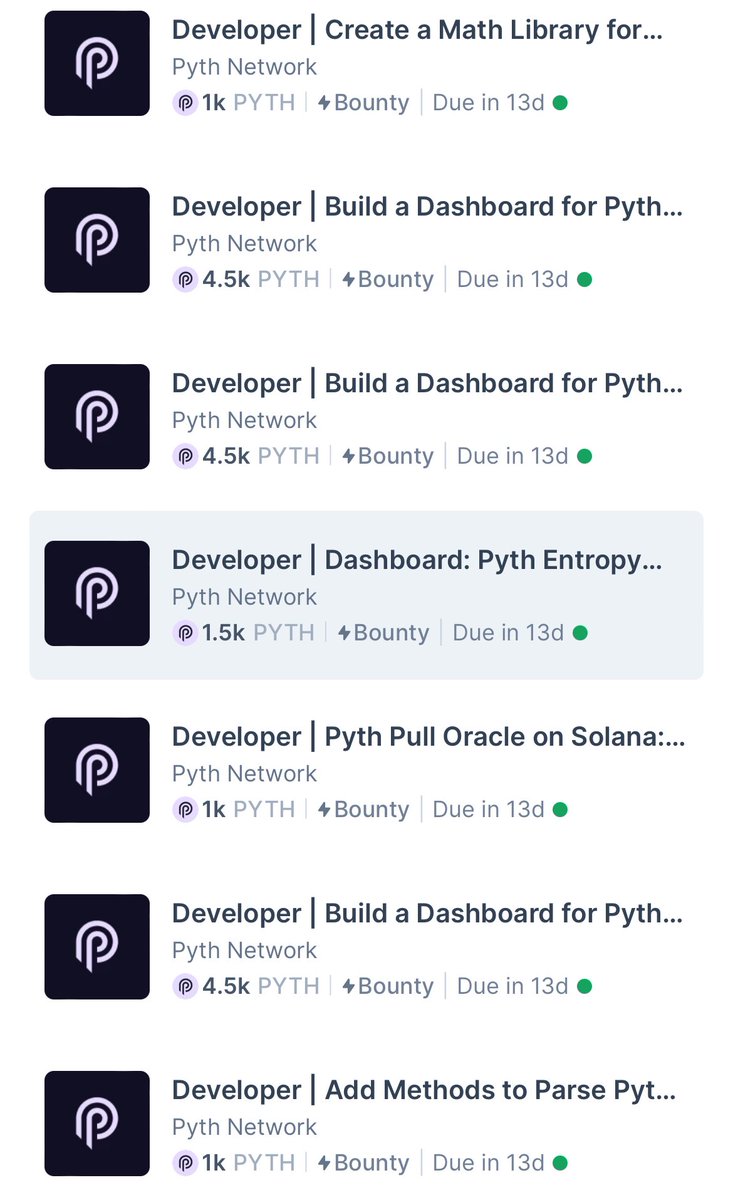This screenshot has height=1200, width=733.
Task: Open Build a Dashboard bounty just below Math Library listing
Action: click(x=428, y=207)
